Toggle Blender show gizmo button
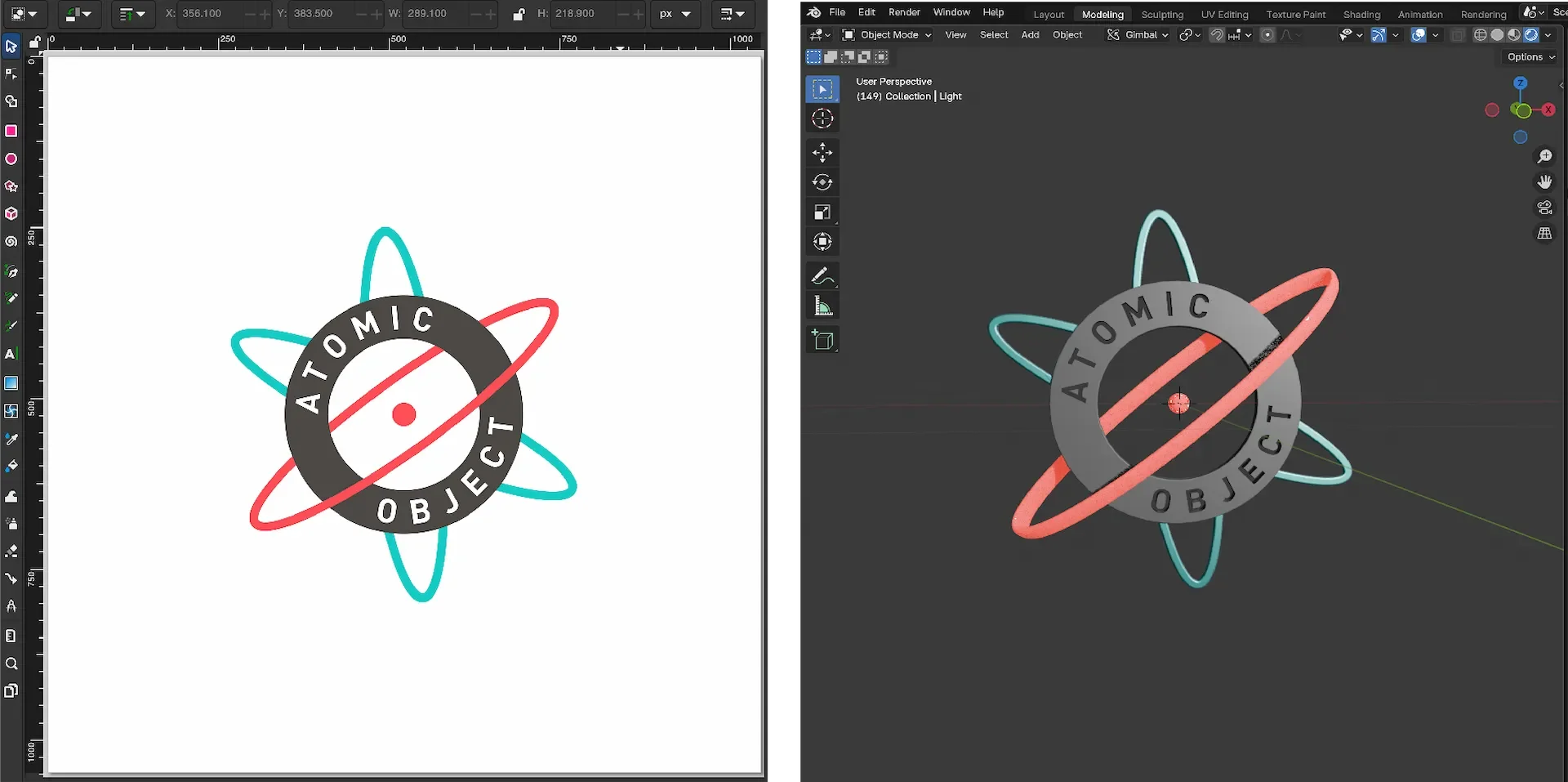The height and width of the screenshot is (782, 1568). tap(1378, 35)
